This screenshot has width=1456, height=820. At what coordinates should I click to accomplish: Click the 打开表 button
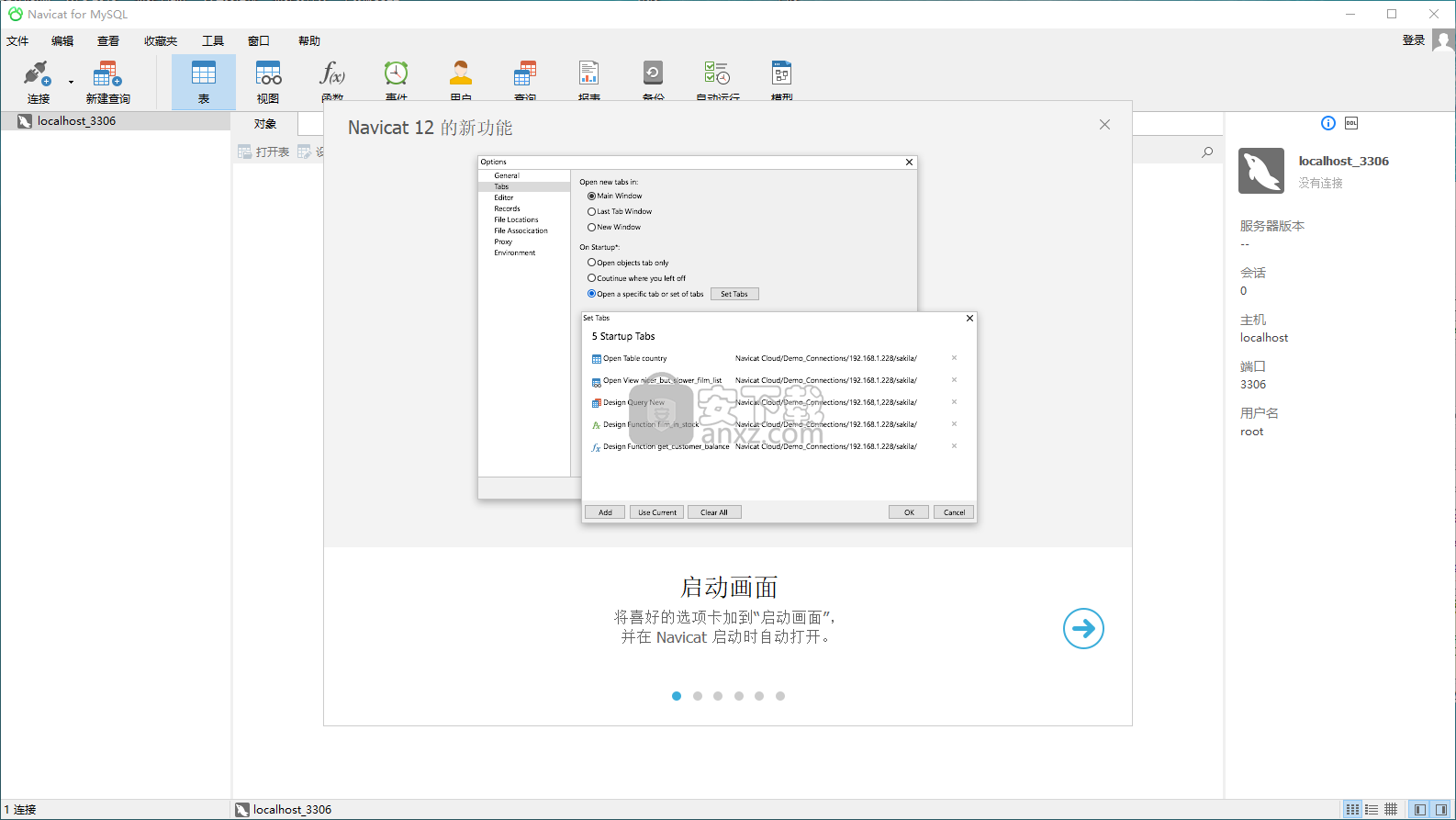pyautogui.click(x=263, y=152)
